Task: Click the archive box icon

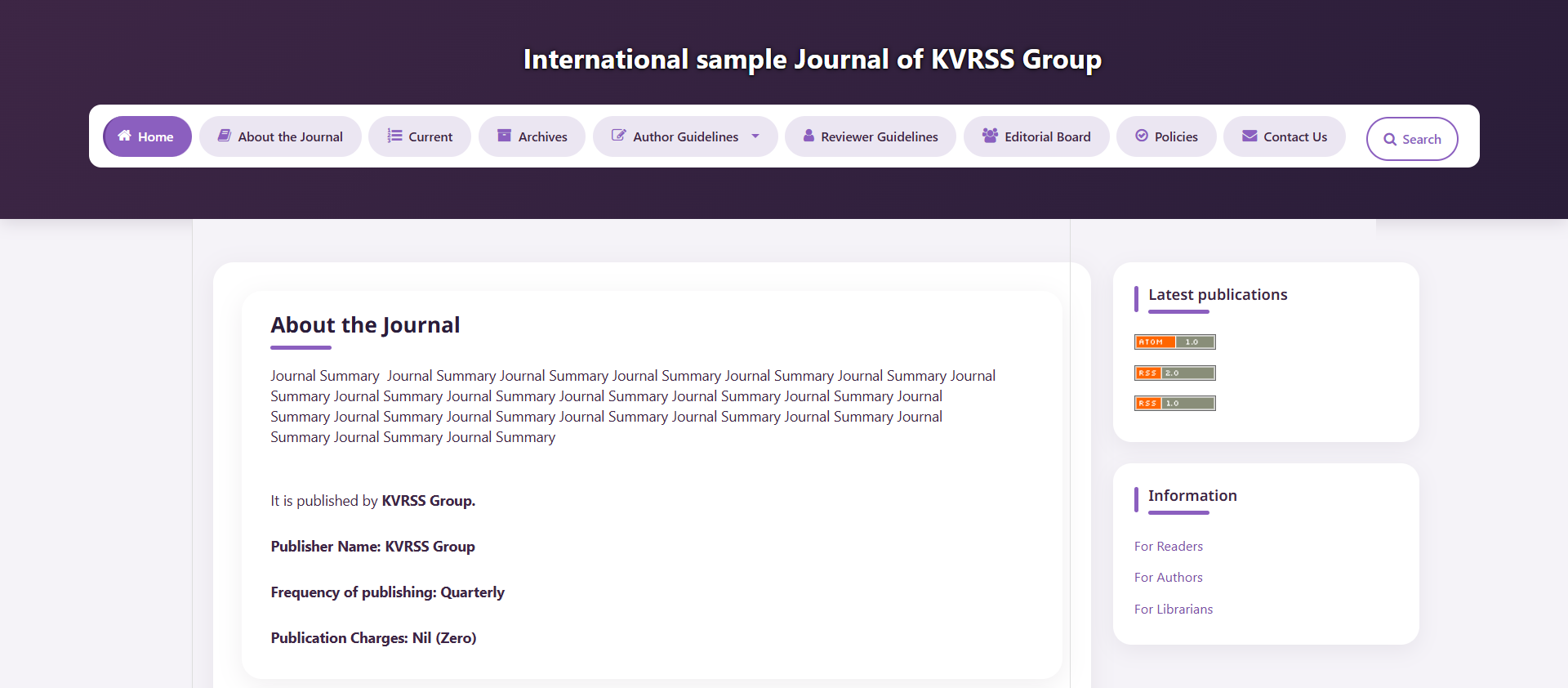Action: pos(504,136)
